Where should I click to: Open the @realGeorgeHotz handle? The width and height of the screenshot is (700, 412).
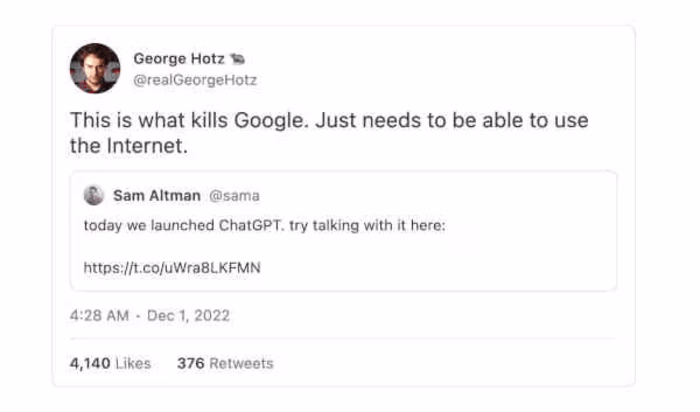click(195, 78)
